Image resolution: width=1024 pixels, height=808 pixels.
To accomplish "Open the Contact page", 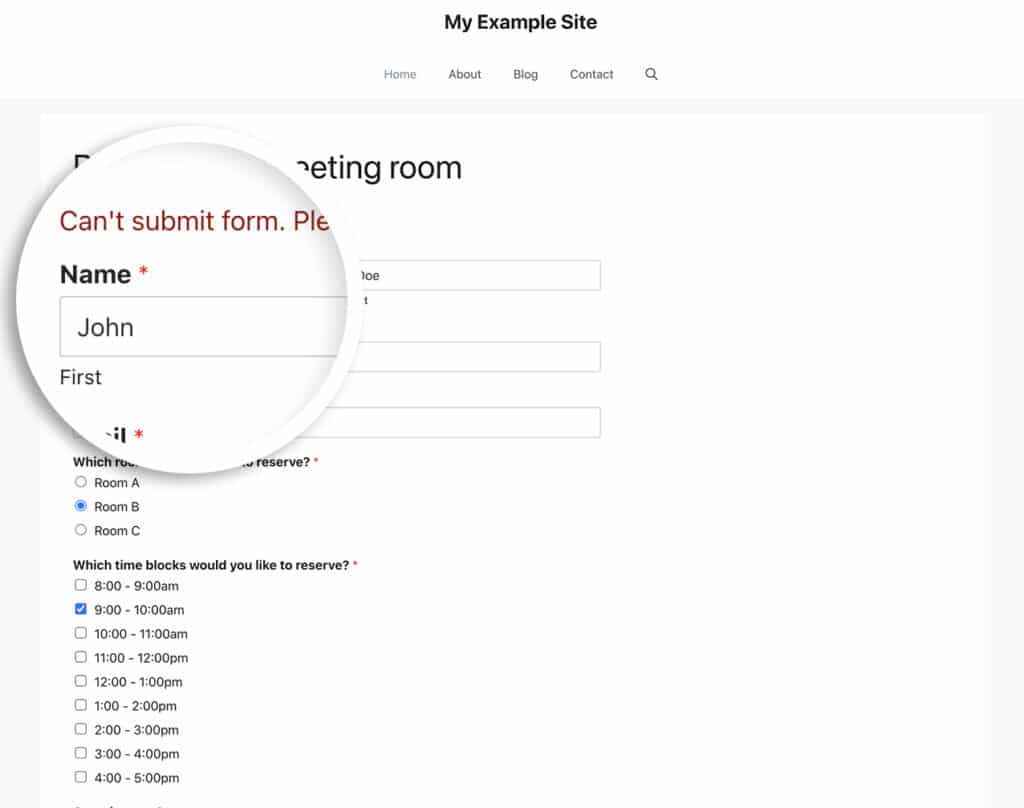I will coord(591,73).
